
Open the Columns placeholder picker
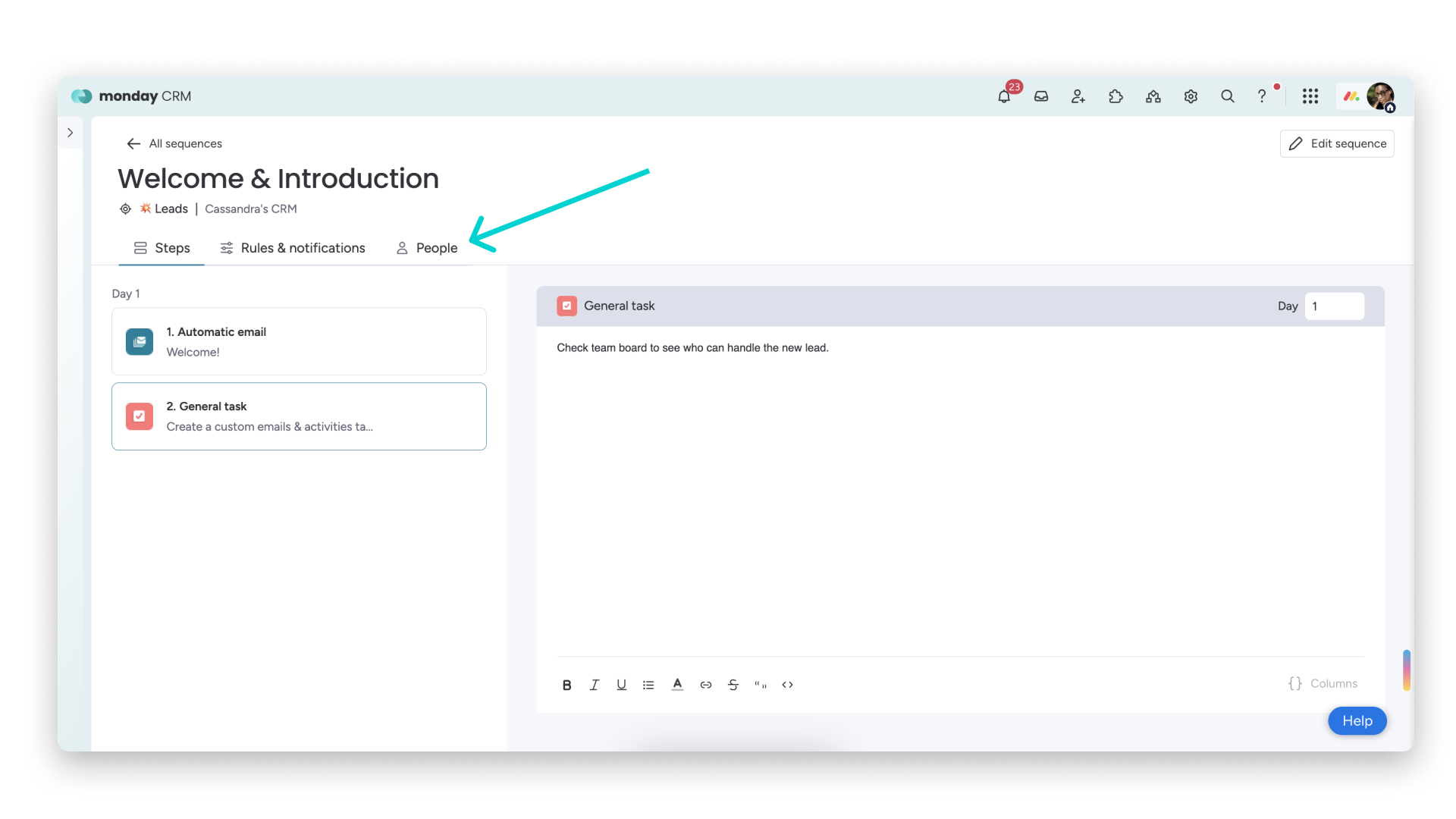point(1323,683)
